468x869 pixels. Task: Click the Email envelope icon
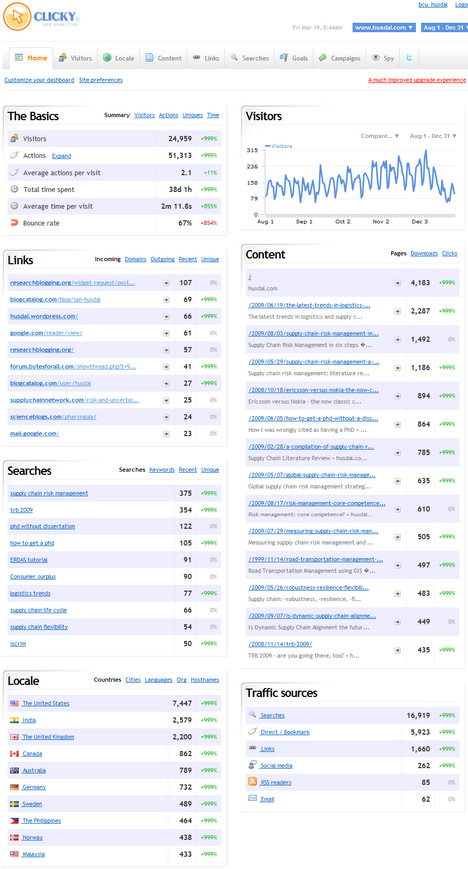[252, 799]
